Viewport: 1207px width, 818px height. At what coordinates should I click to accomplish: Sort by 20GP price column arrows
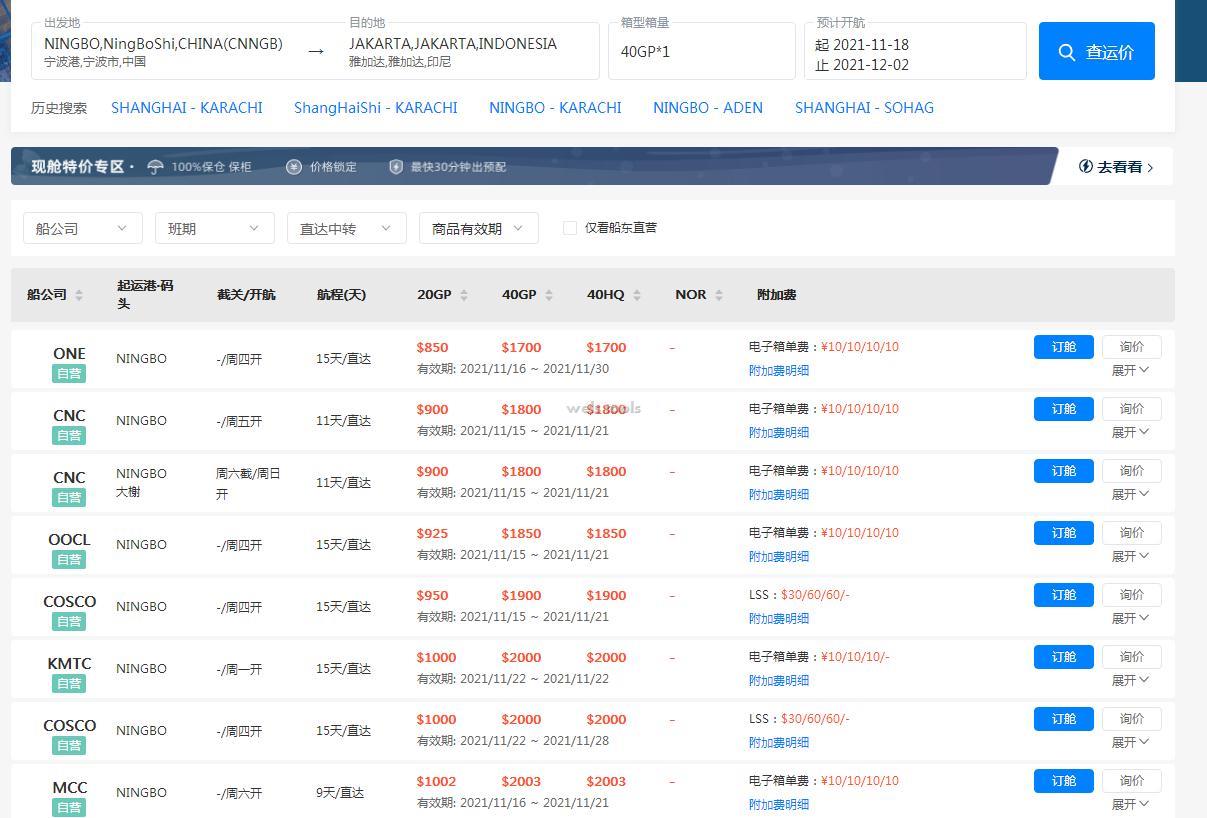pos(462,295)
